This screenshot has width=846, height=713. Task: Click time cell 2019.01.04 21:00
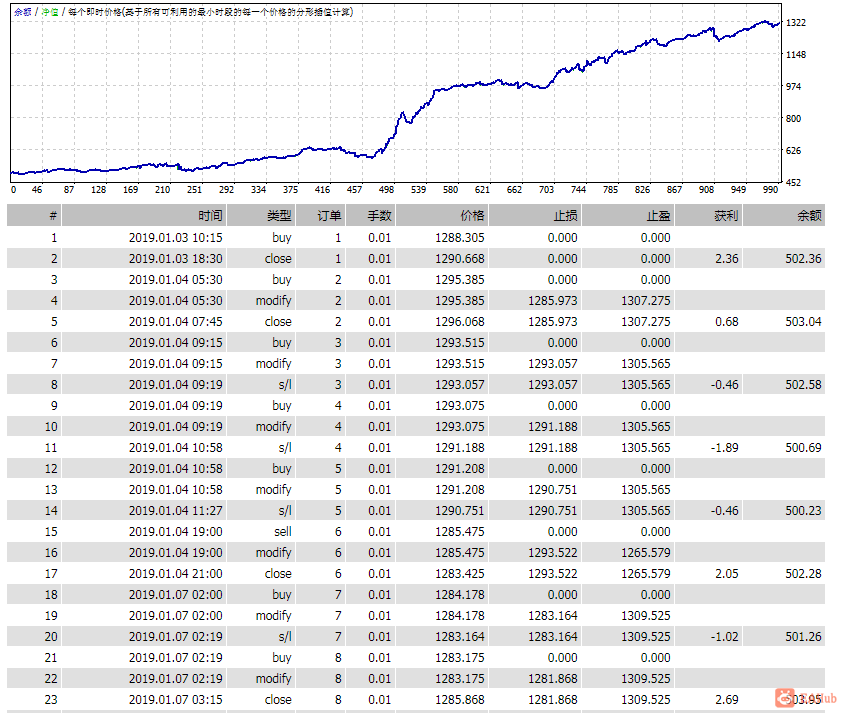175,574
